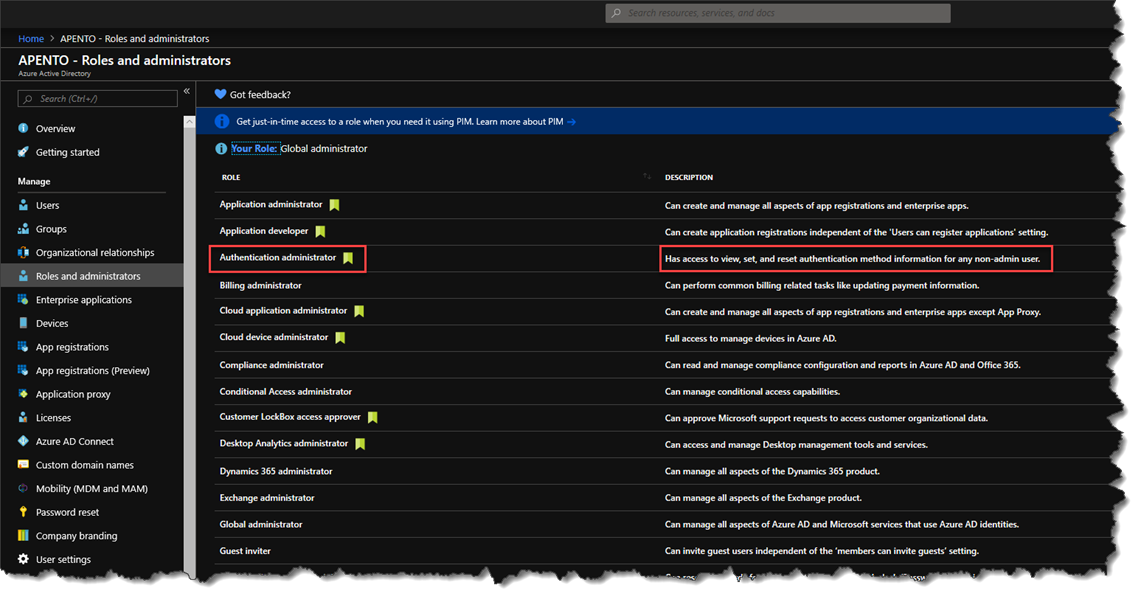1141x599 pixels.
Task: Go to Home via breadcrumb link
Action: (x=31, y=39)
